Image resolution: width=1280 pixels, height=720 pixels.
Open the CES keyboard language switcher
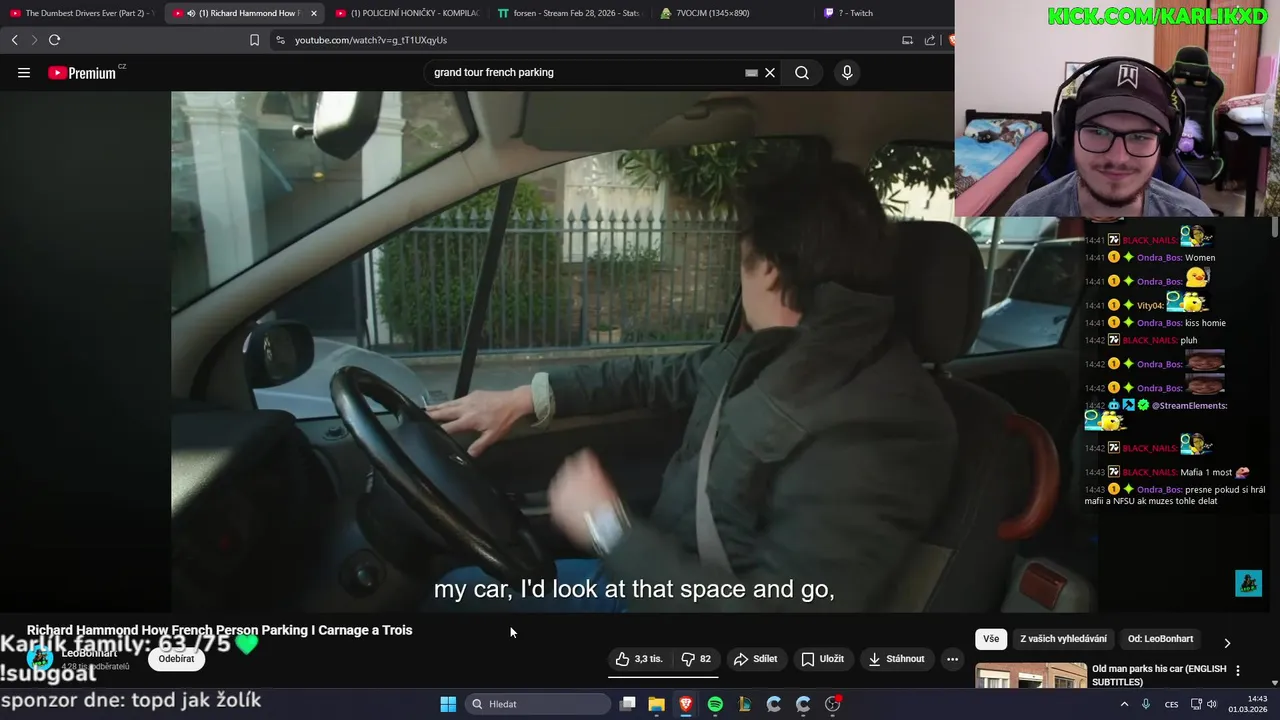(1171, 704)
